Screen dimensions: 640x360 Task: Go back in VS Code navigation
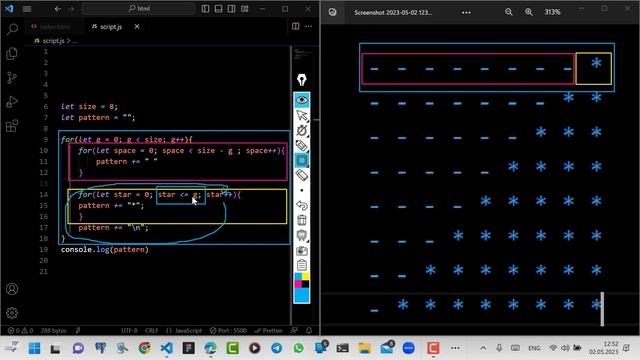[58, 9]
